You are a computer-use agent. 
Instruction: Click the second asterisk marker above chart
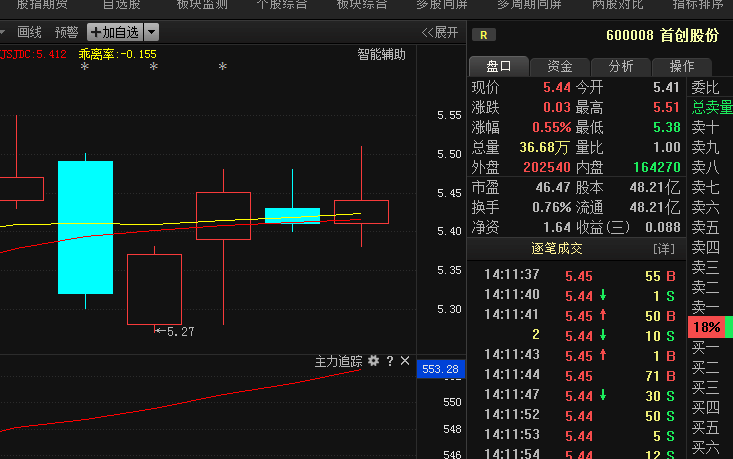[153, 67]
